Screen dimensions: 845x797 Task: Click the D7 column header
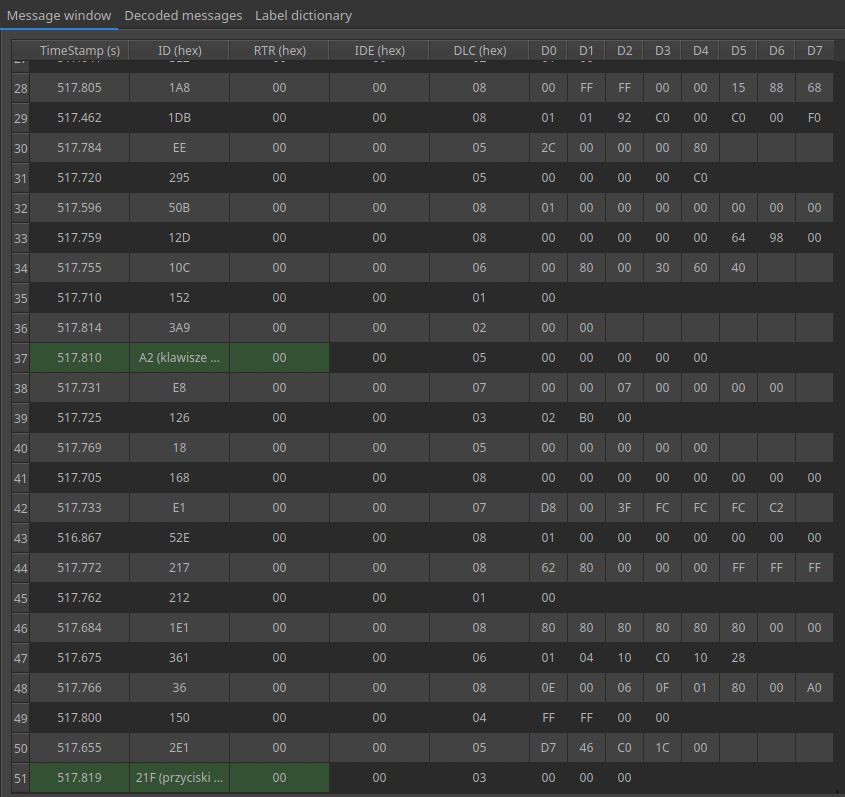[814, 51]
